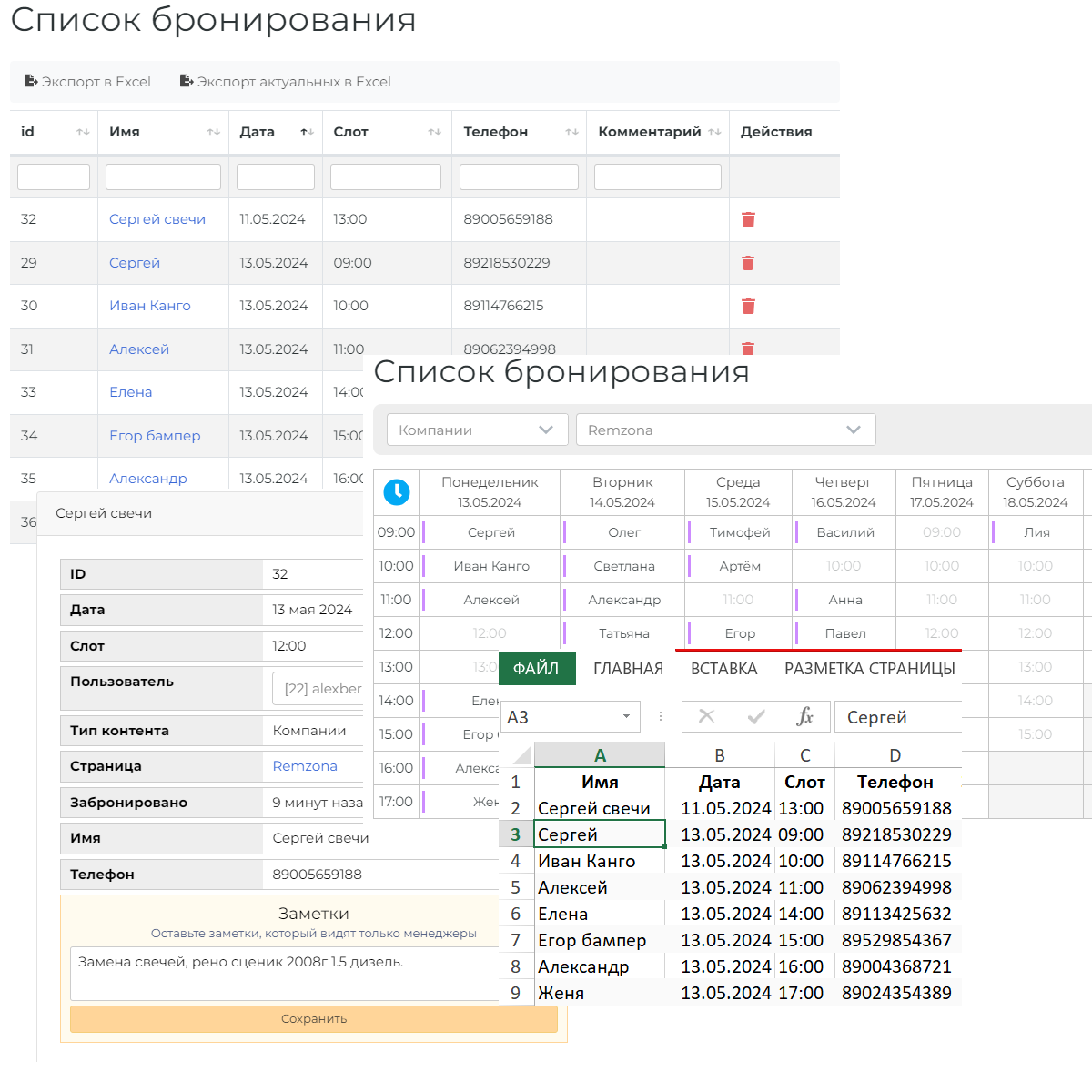Click Экспорт актуальных в Excel button

[286, 81]
